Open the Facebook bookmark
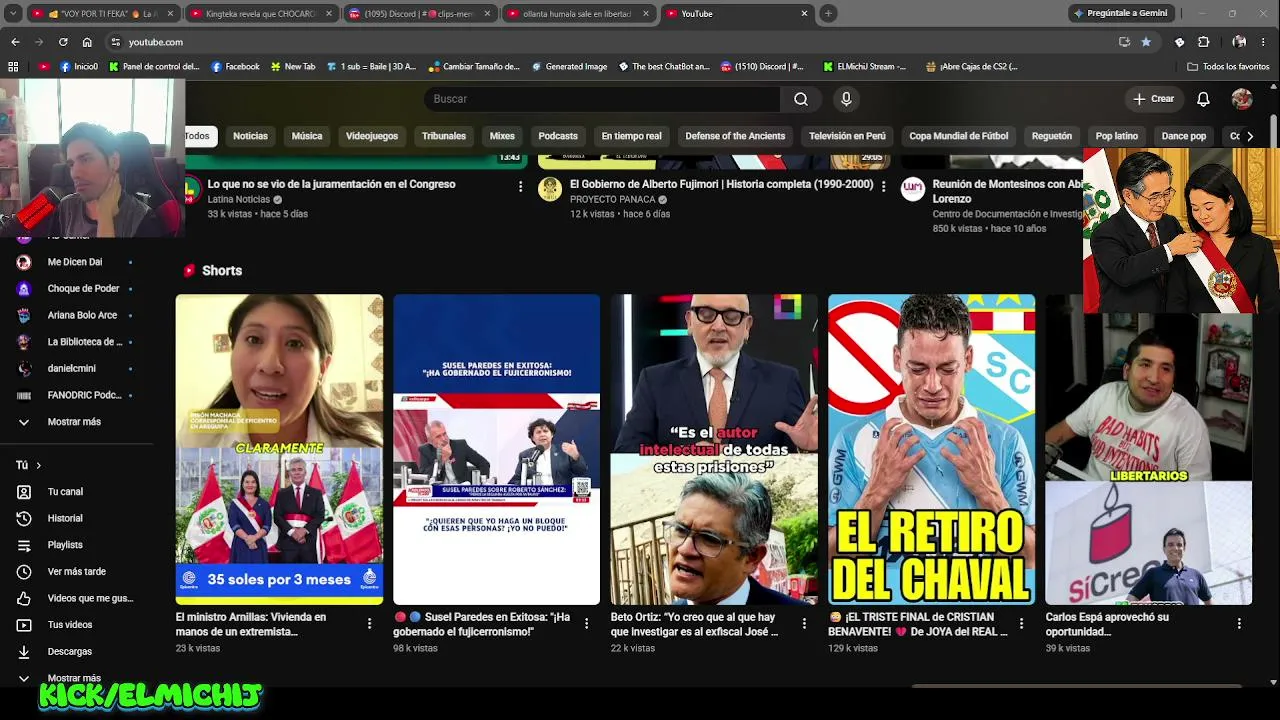The height and width of the screenshot is (720, 1280). click(236, 67)
